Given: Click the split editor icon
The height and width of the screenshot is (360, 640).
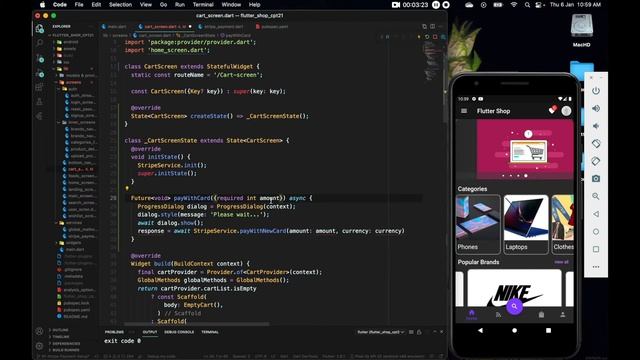Looking at the screenshot, I should point(432,27).
